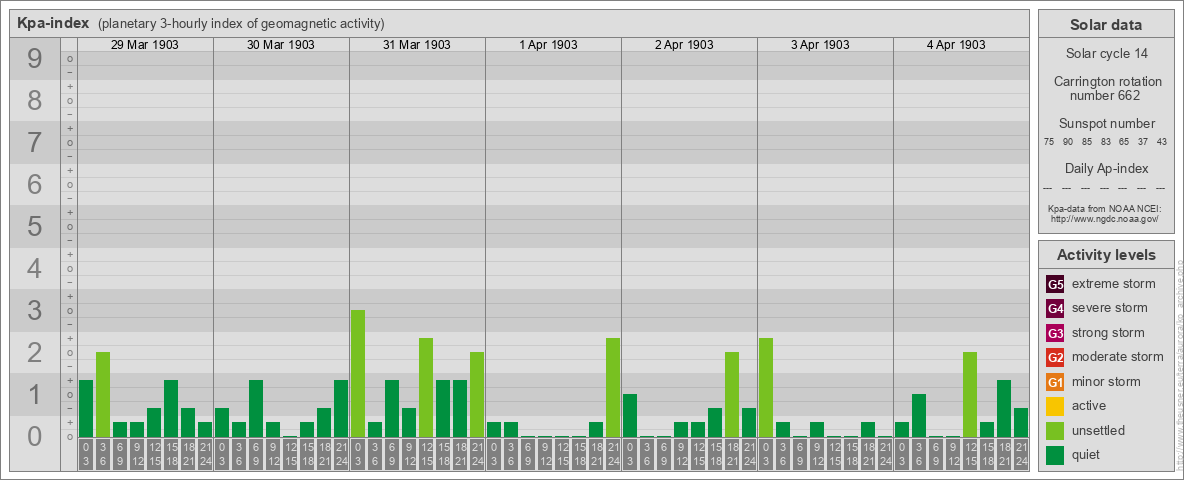Click the G3 strong storm badge

click(1055, 333)
